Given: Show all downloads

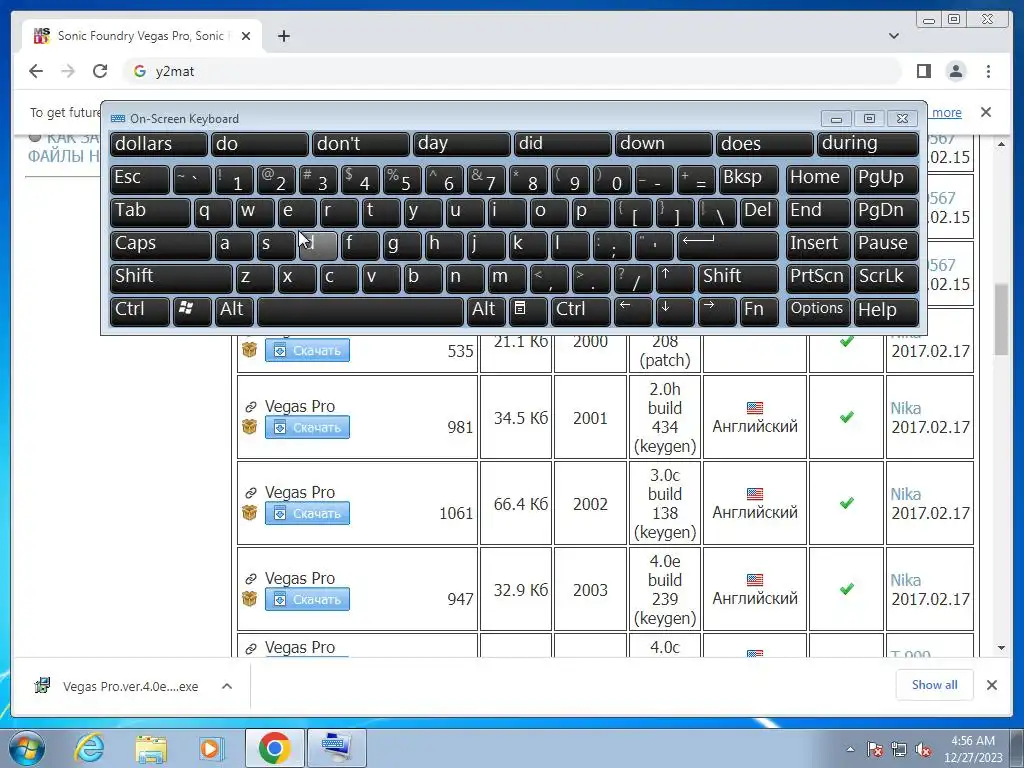Looking at the screenshot, I should (x=935, y=685).
